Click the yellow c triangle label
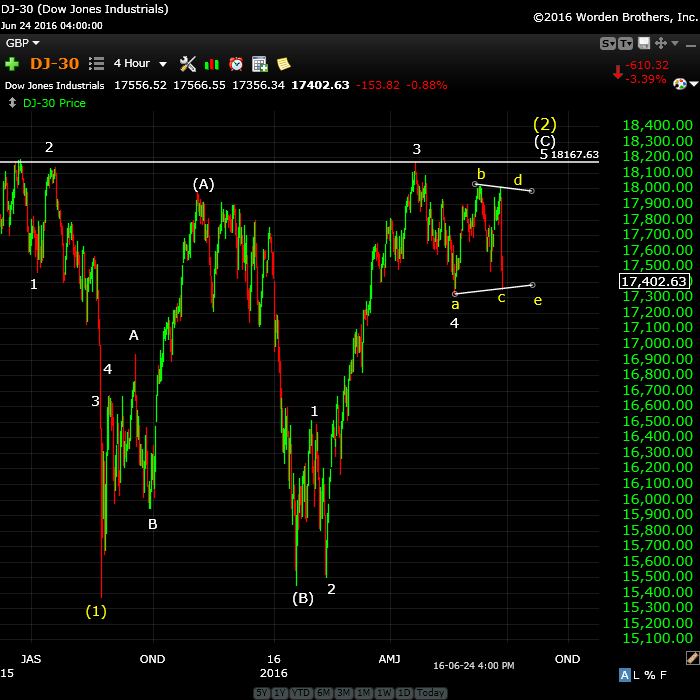Viewport: 700px width, 700px height. [501, 298]
